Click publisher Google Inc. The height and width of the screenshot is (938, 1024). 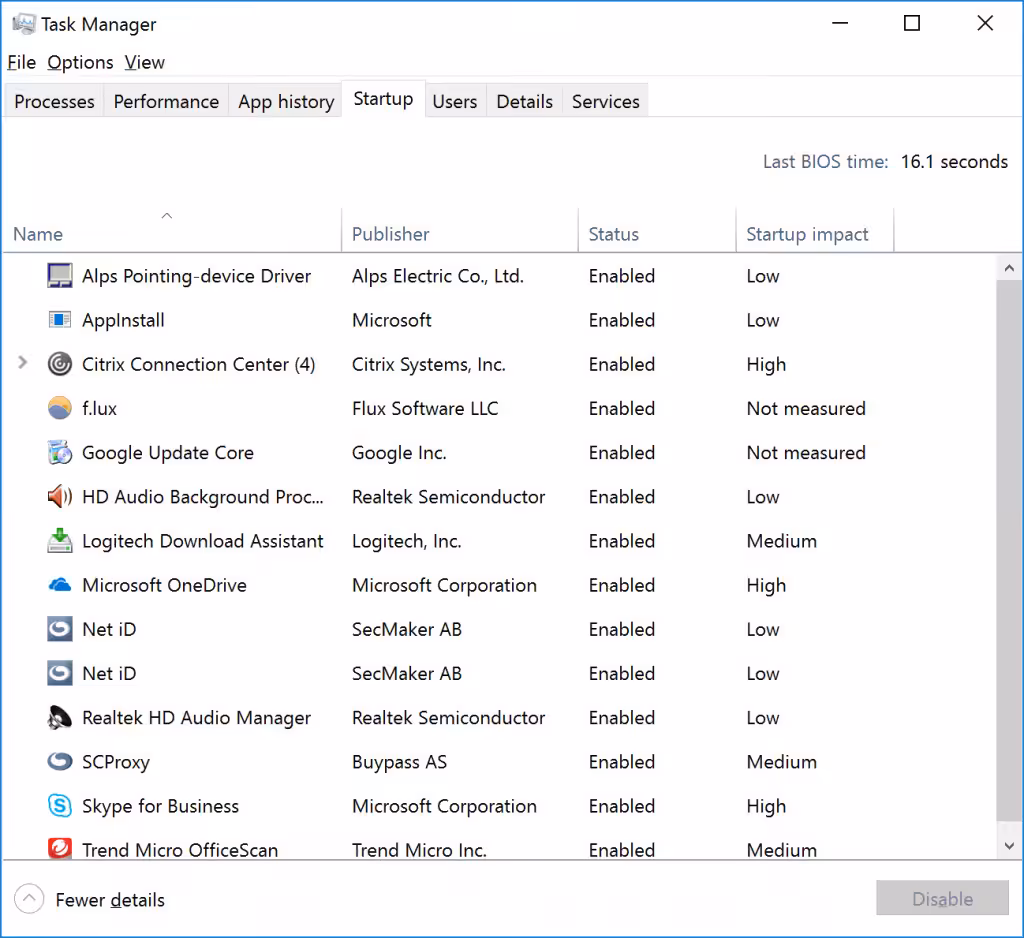(399, 453)
